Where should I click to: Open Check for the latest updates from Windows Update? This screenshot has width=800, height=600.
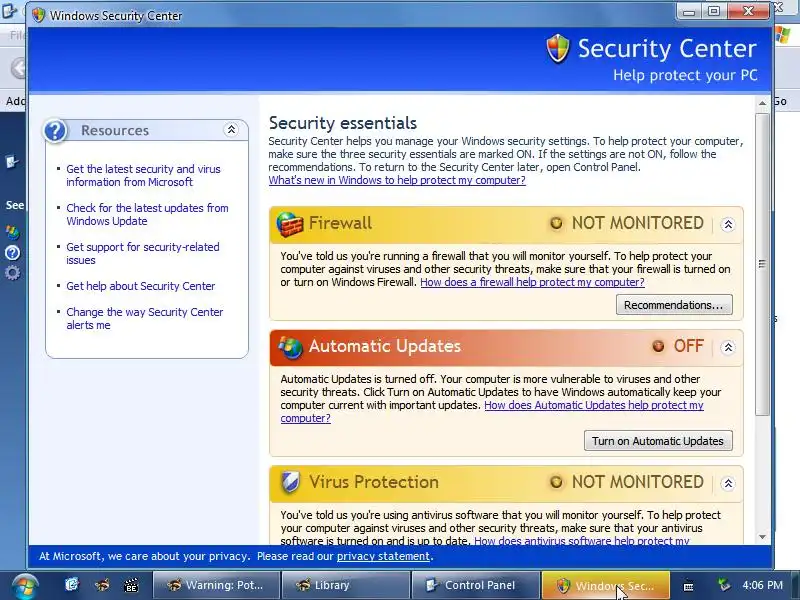pyautogui.click(x=147, y=215)
